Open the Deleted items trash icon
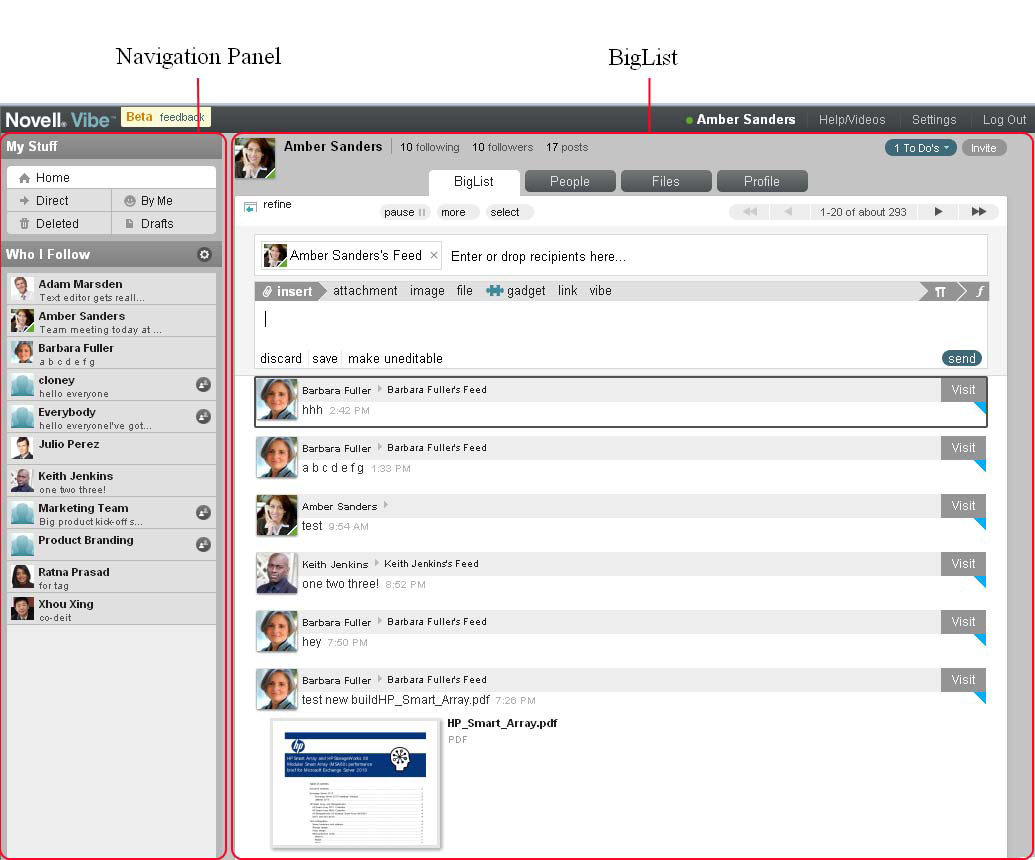The width and height of the screenshot is (1035, 860). (24, 222)
